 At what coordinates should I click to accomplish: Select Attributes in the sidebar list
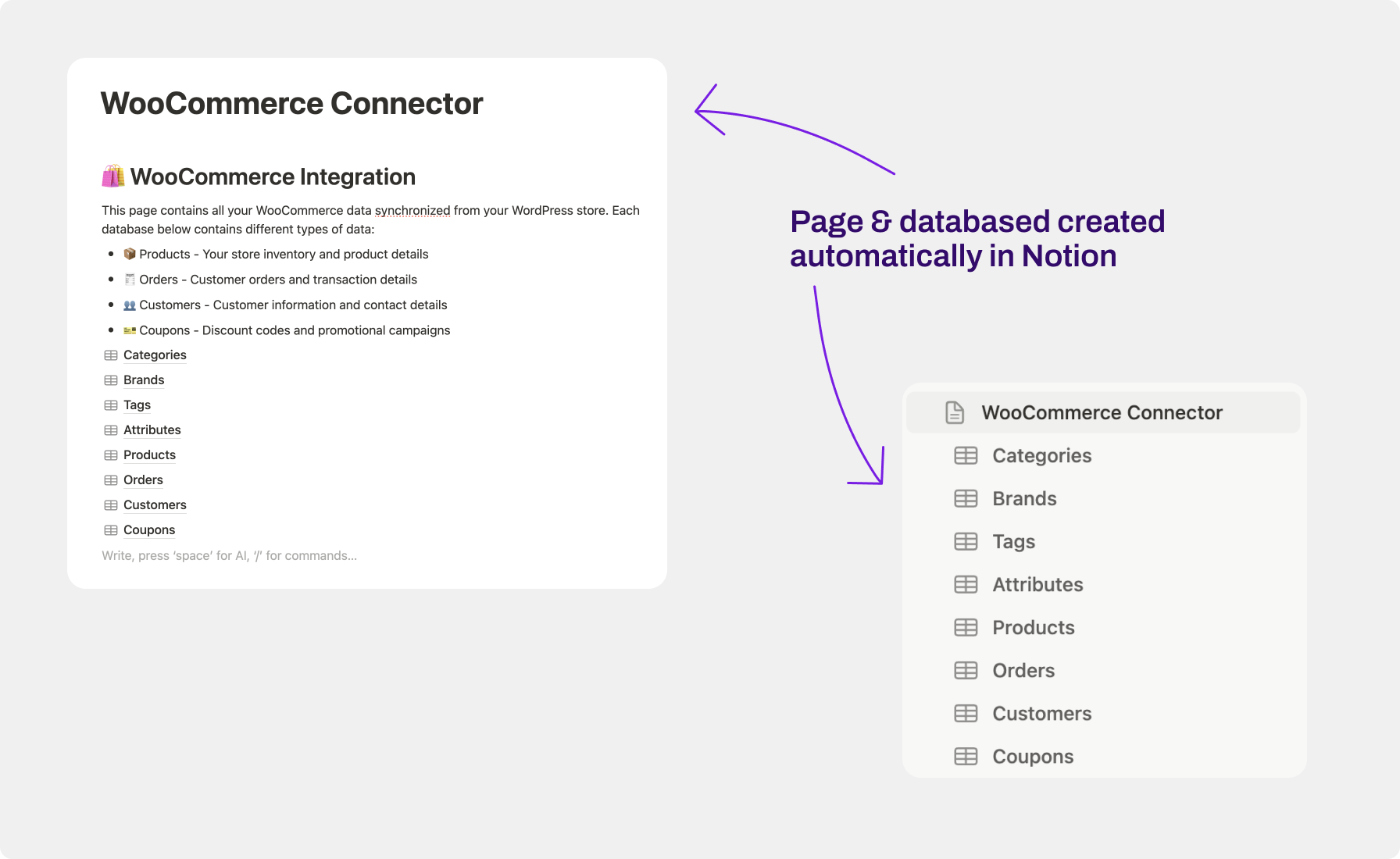[1037, 584]
